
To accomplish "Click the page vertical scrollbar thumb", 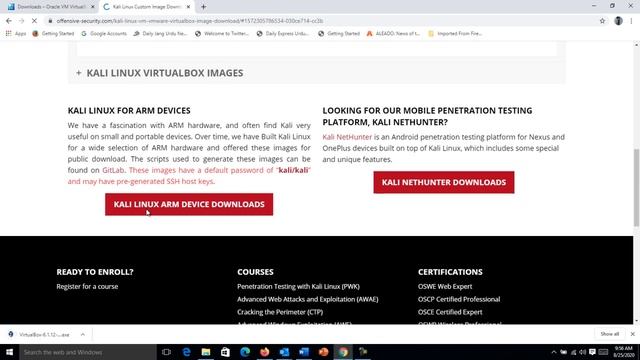I will coord(636,188).
